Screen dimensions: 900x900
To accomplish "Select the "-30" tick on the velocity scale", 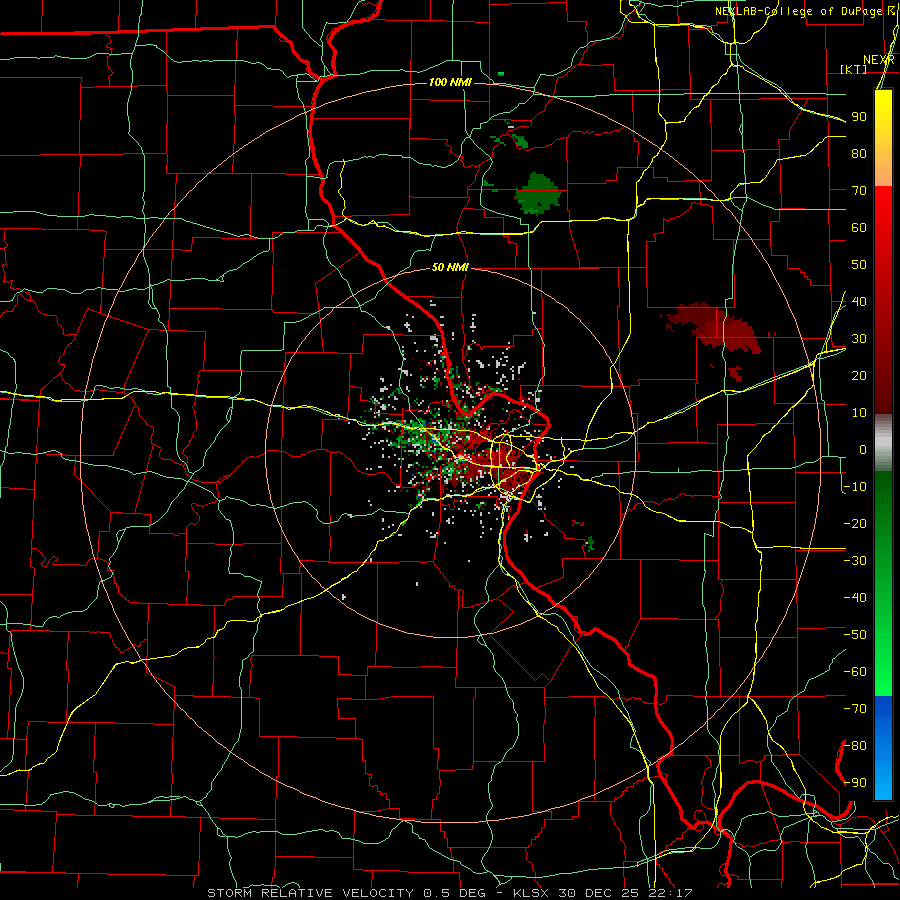I will click(x=855, y=561).
